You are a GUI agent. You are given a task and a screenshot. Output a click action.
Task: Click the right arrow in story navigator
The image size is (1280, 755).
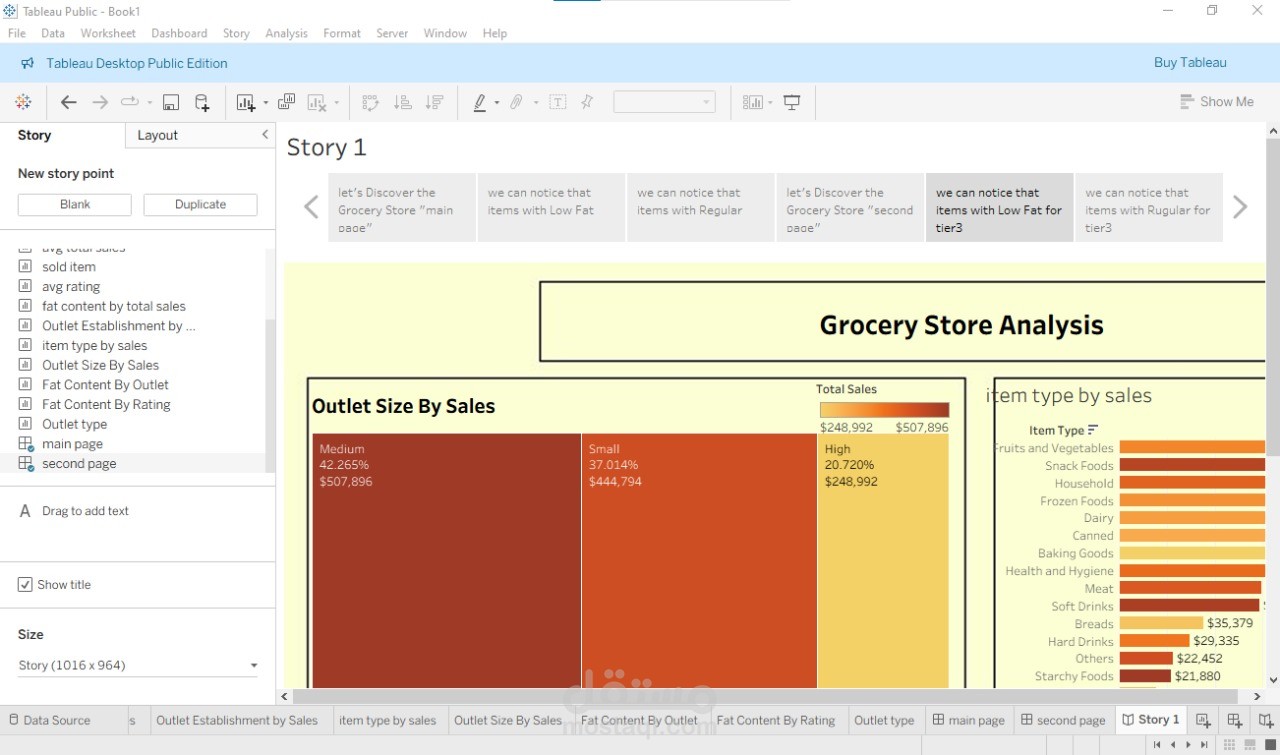1240,206
